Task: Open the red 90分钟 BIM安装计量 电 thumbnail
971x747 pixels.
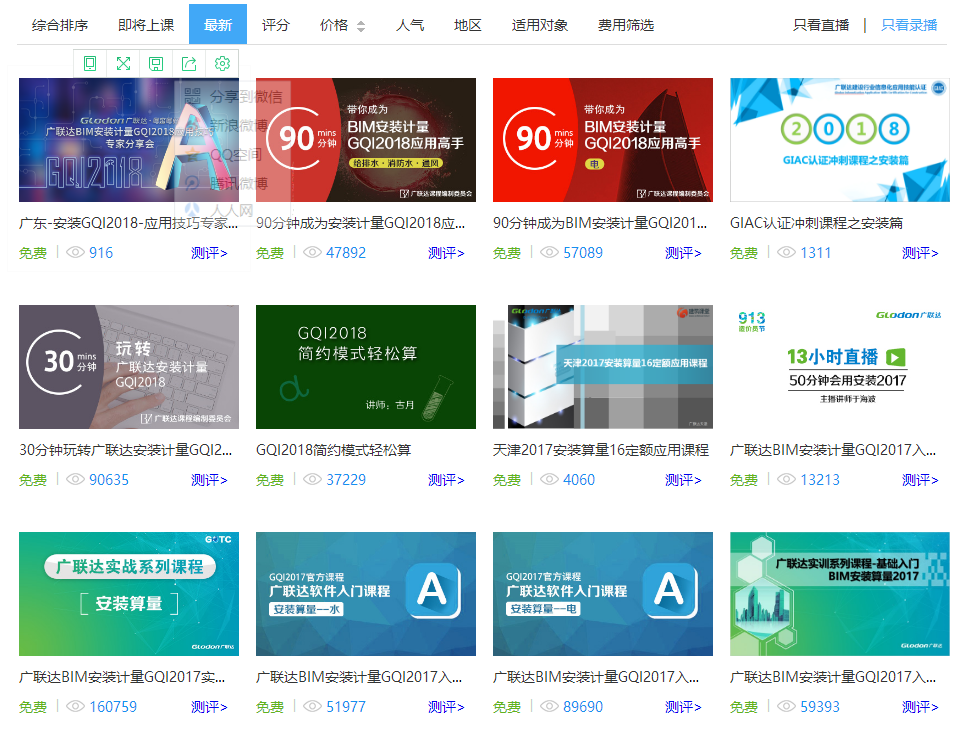Action: click(603, 140)
